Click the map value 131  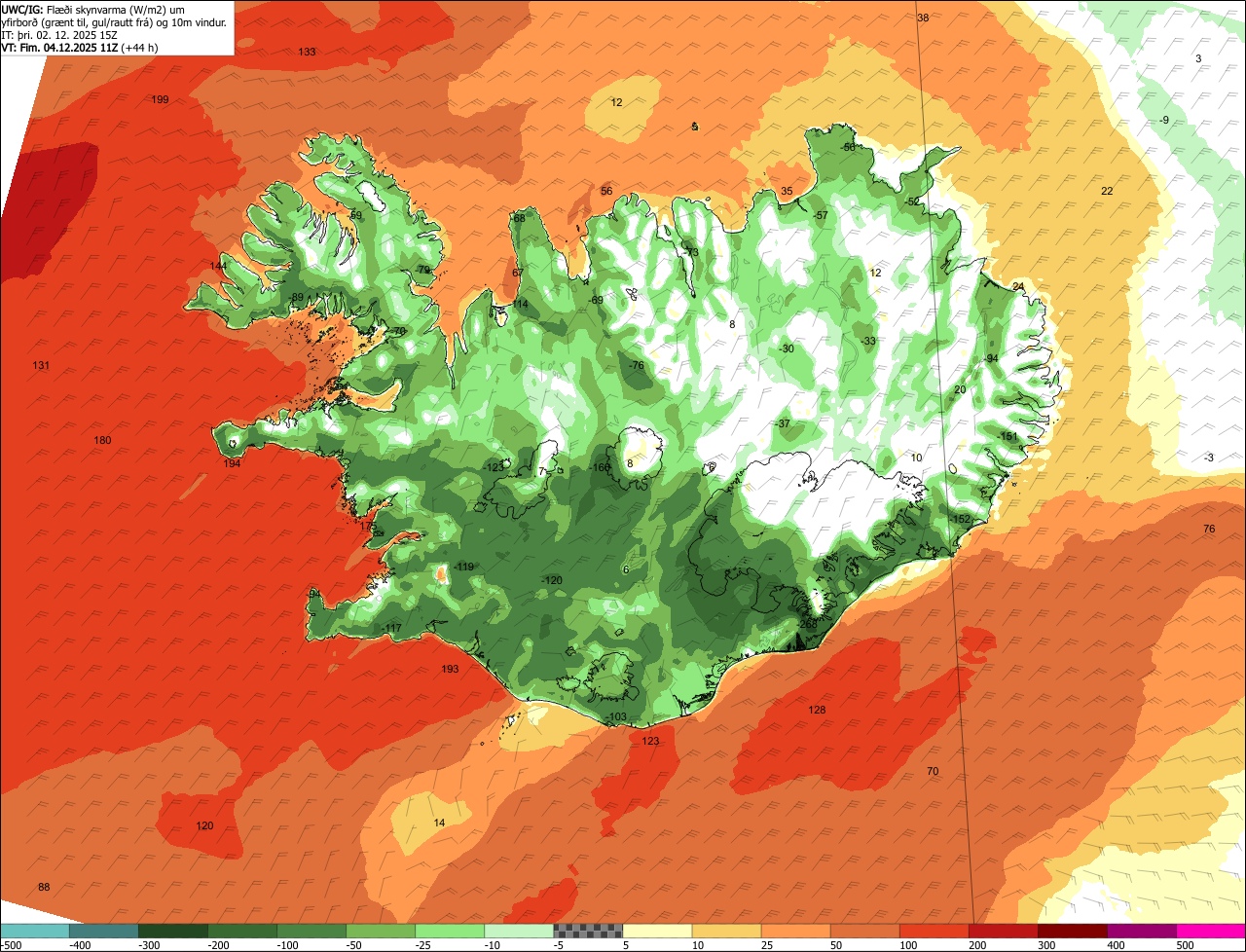(41, 365)
